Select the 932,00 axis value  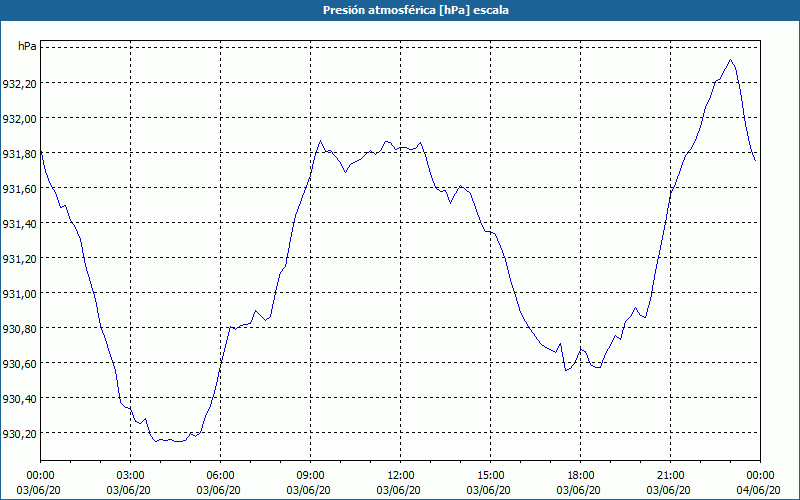[x=19, y=118]
